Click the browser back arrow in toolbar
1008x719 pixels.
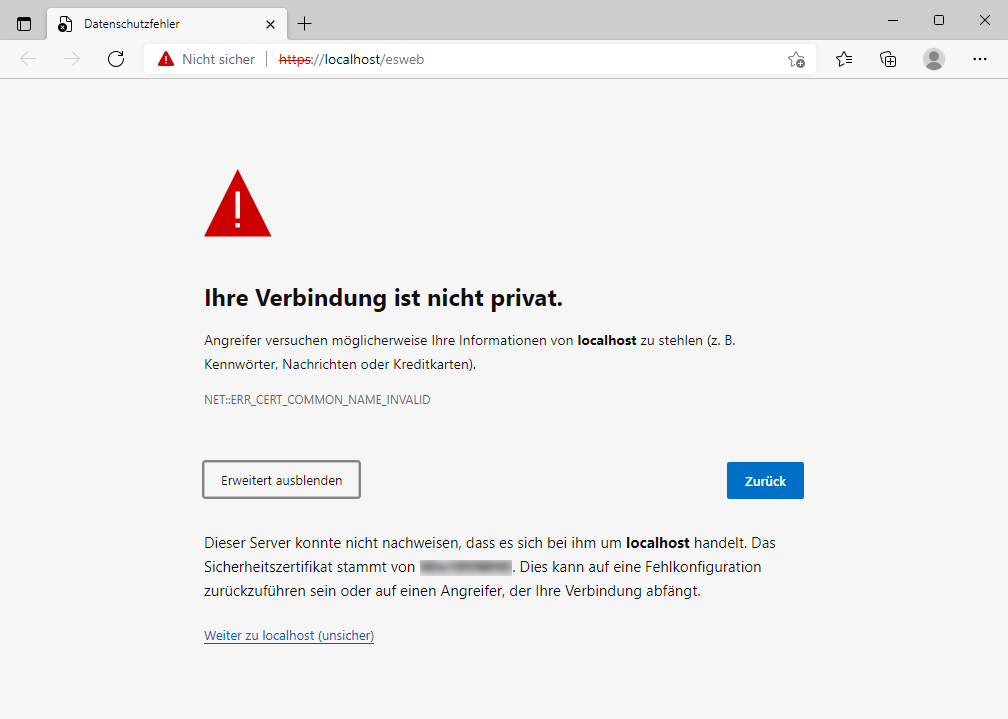(x=28, y=59)
